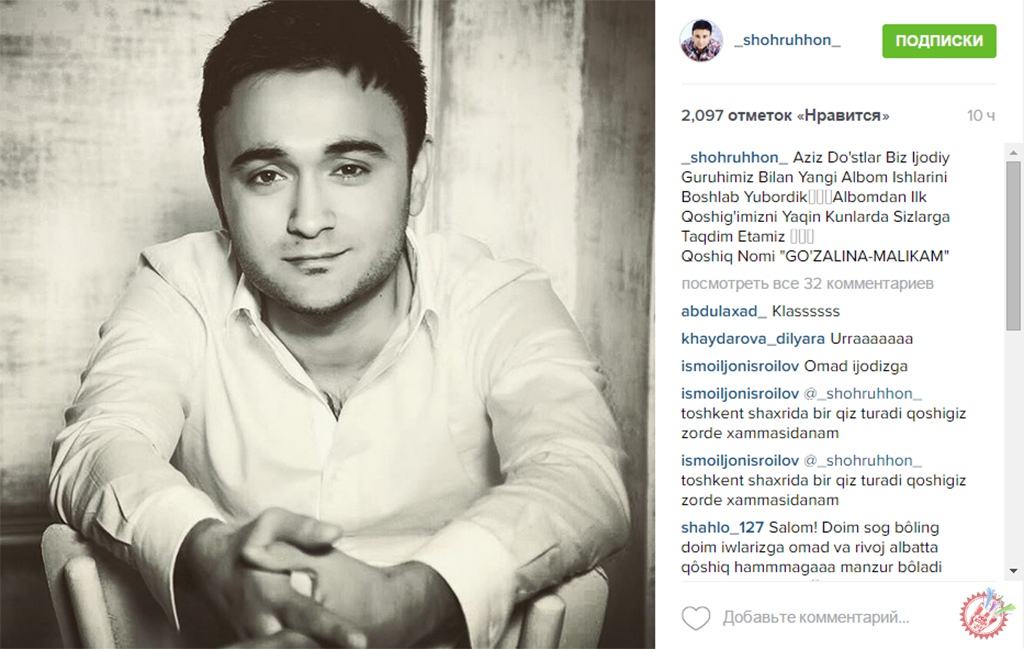Click the watermark badge icon bottom right

(x=985, y=613)
